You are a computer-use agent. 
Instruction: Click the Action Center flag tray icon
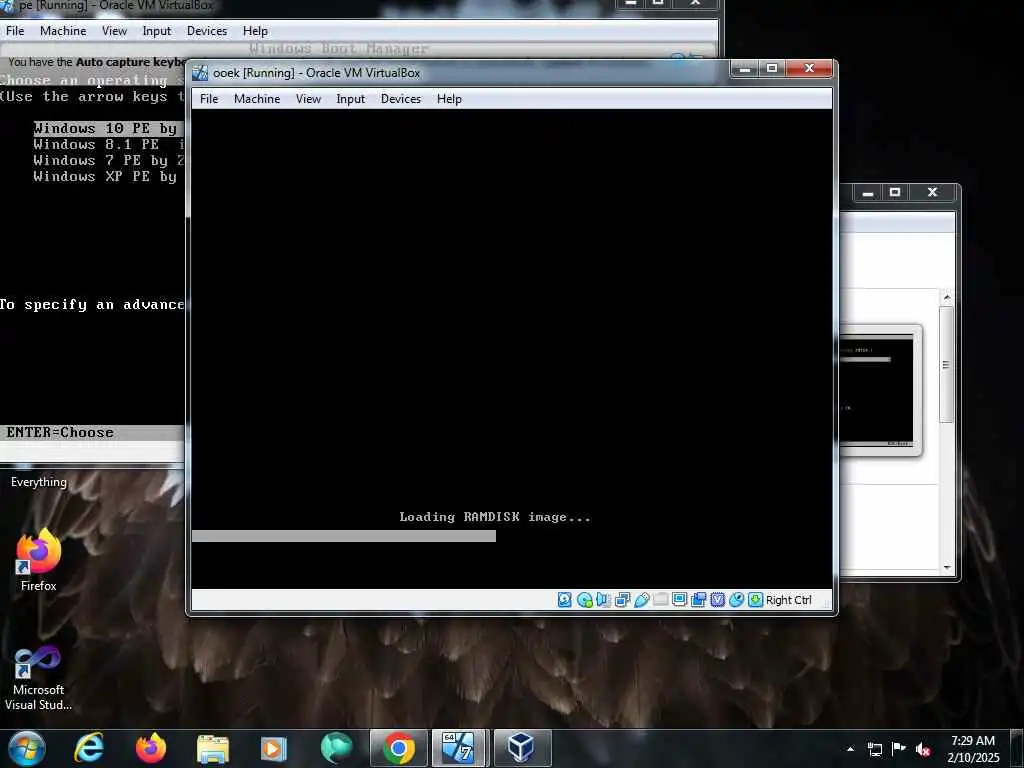[899, 749]
